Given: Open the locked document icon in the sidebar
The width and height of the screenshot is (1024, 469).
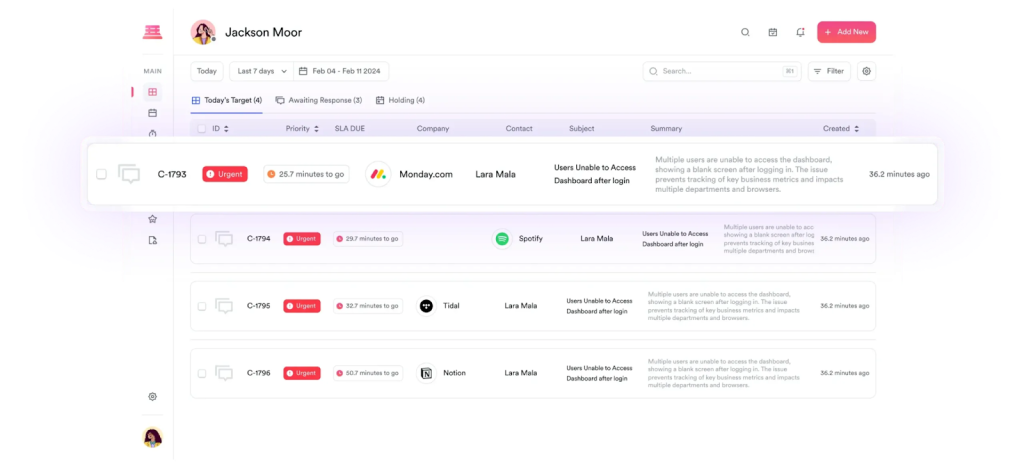Looking at the screenshot, I should [x=152, y=240].
